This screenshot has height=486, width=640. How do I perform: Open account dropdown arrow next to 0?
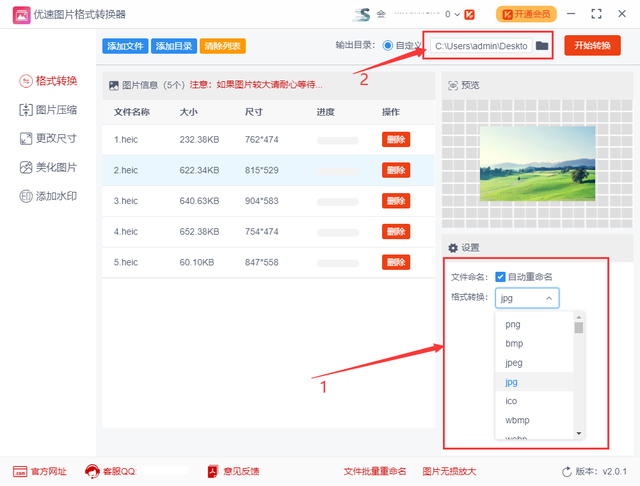(457, 15)
